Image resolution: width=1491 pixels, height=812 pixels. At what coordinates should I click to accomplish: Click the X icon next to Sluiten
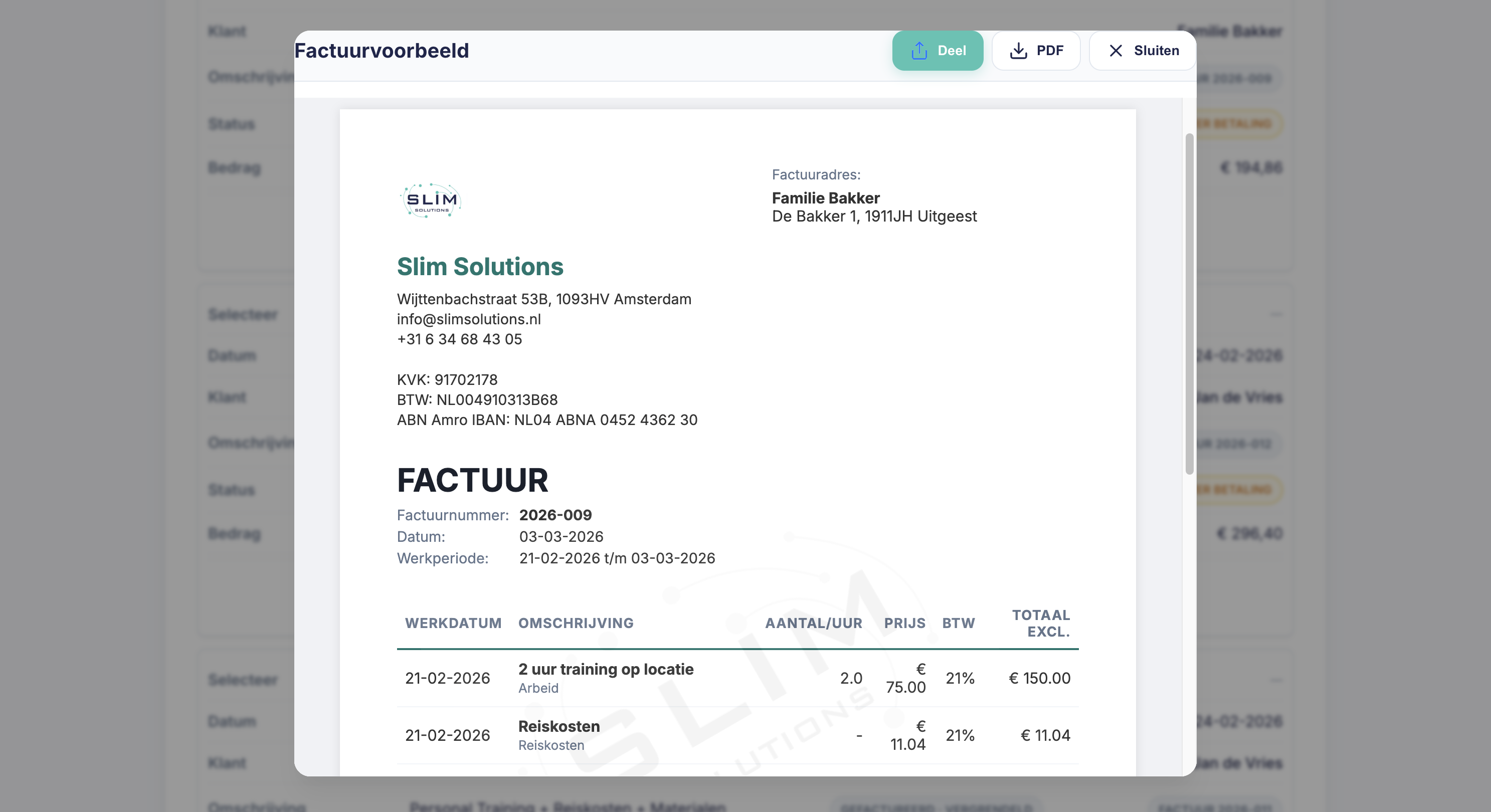(1115, 51)
